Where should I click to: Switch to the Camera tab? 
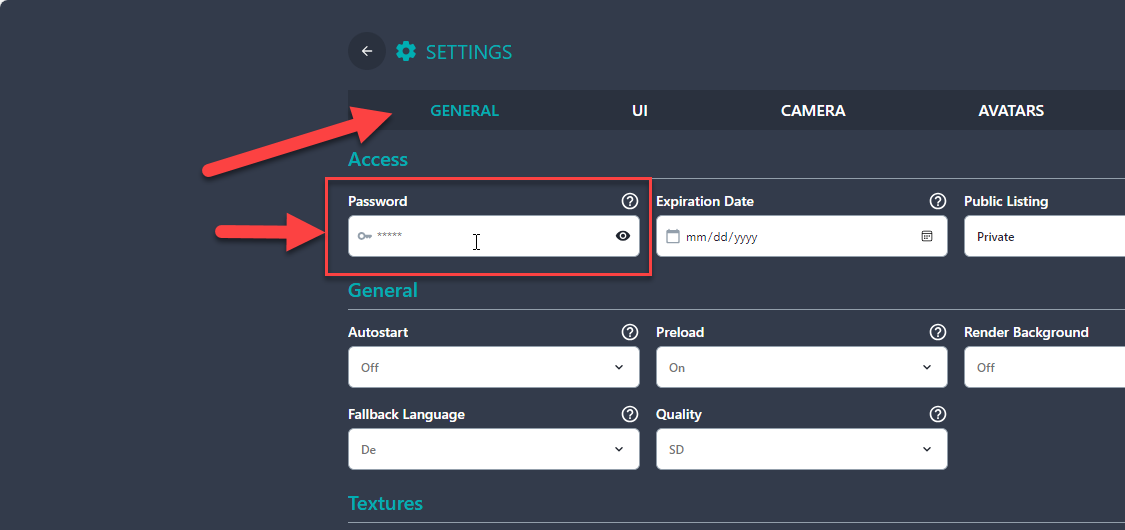813,110
